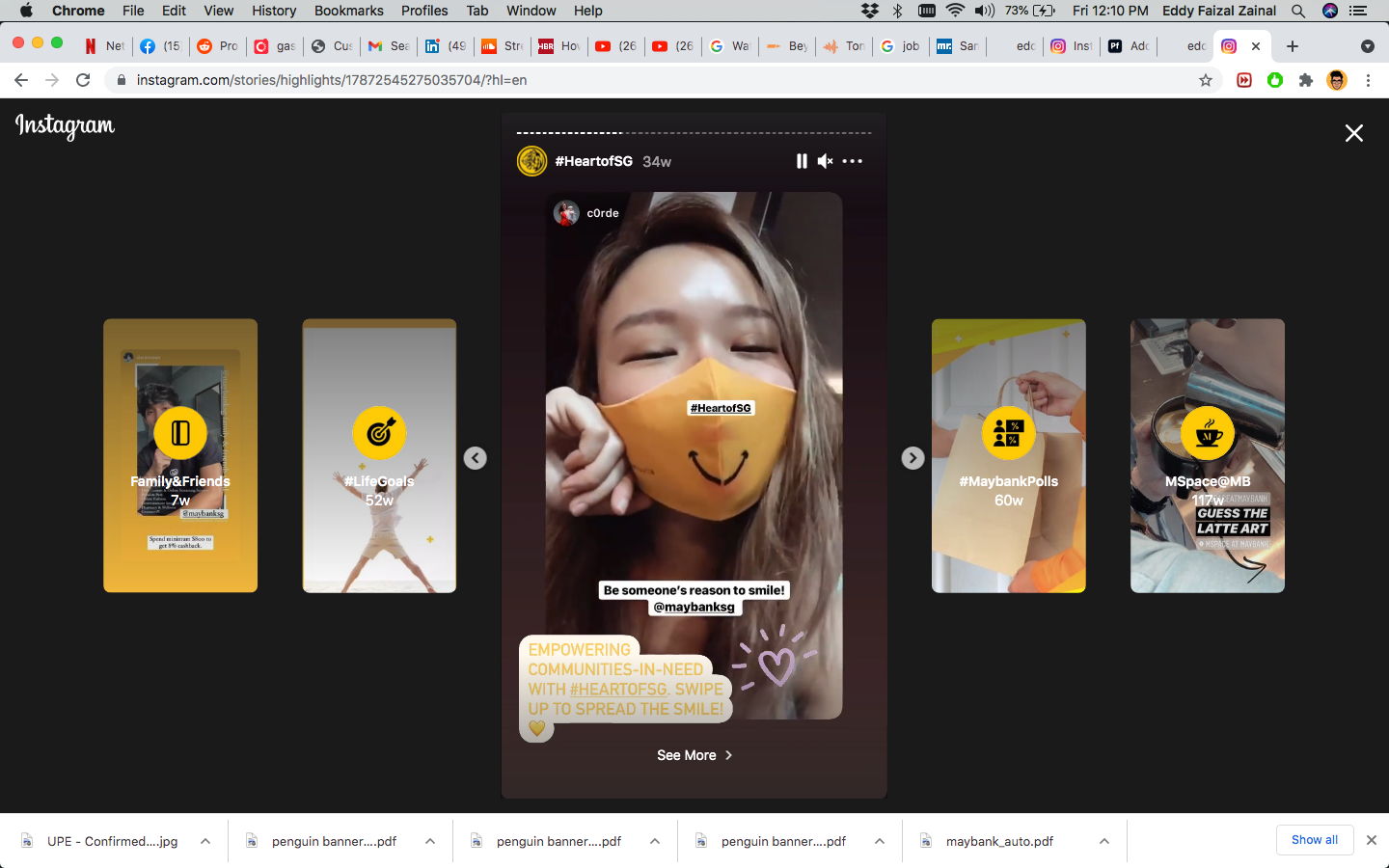Open the Siri menu bar icon
1389x868 pixels.
coord(1330,11)
